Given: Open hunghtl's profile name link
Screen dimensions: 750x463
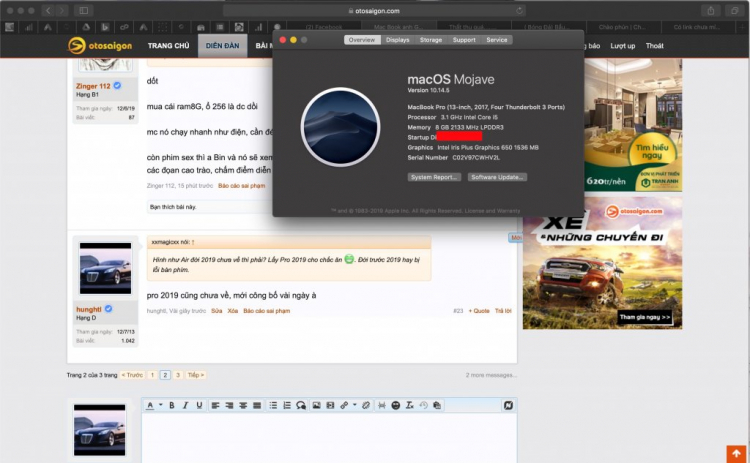Looking at the screenshot, I should click(x=88, y=309).
